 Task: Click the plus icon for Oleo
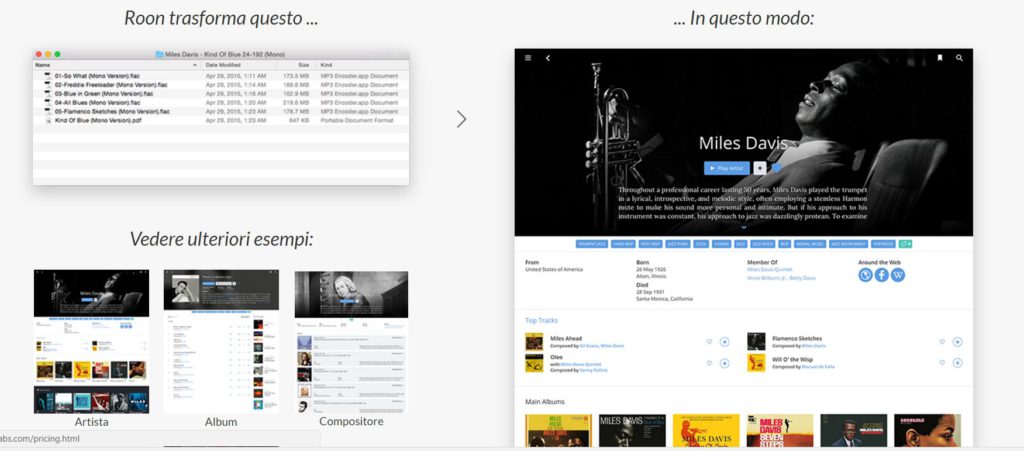(x=724, y=363)
